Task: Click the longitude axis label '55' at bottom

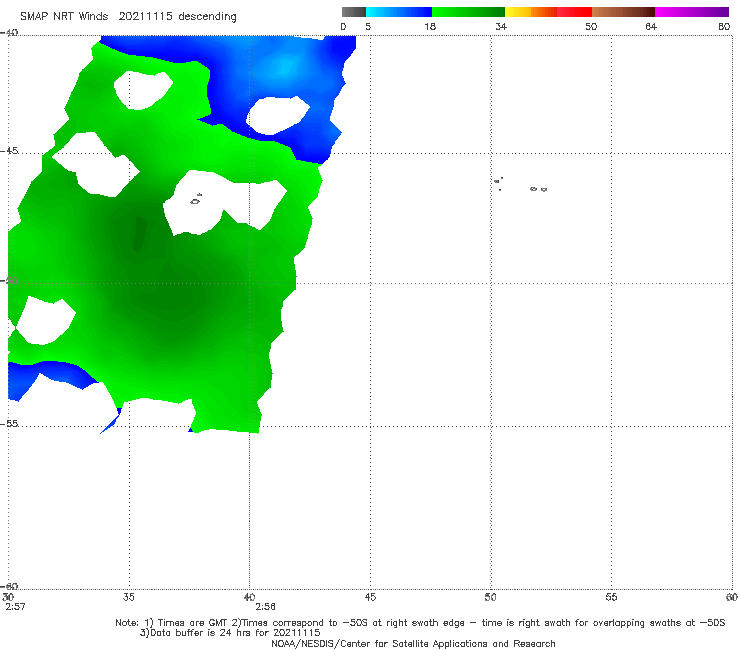Action: pyautogui.click(x=611, y=597)
